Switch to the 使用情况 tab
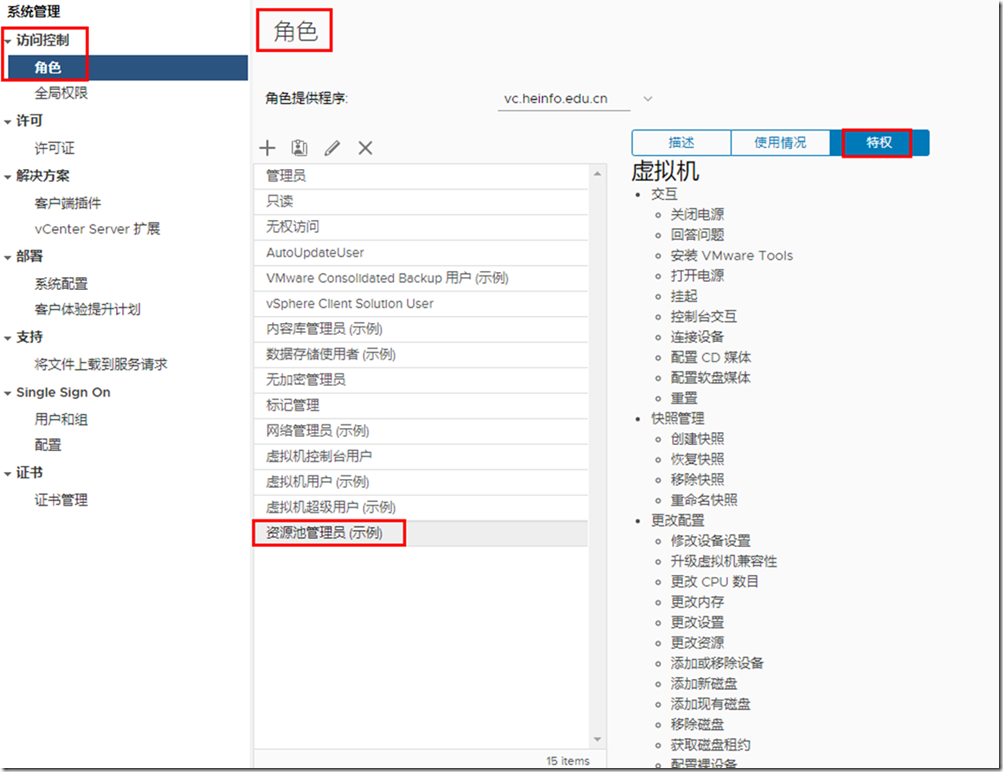Viewport: 1003px width, 772px height. coord(780,143)
